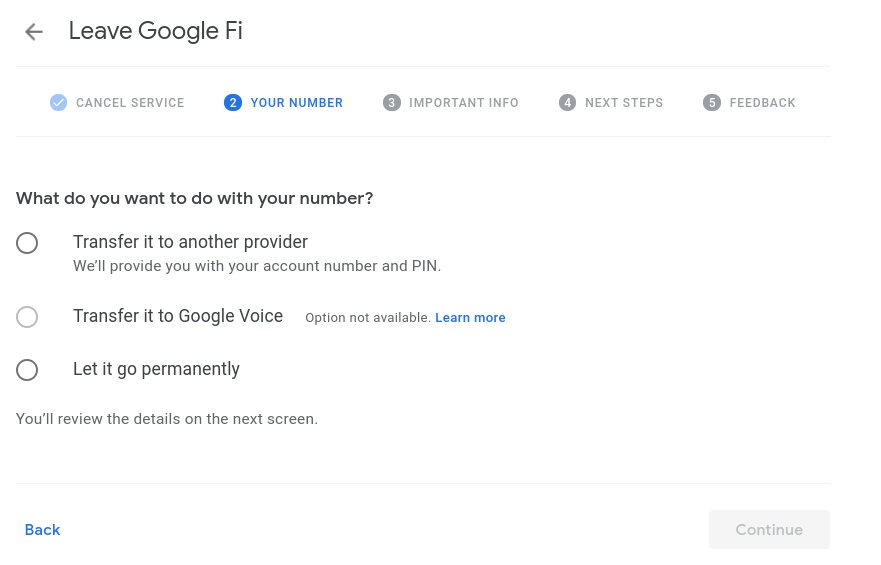Image resolution: width=881 pixels, height=565 pixels.
Task: Select the Transfer it to Google Voice radio
Action: pyautogui.click(x=27, y=317)
